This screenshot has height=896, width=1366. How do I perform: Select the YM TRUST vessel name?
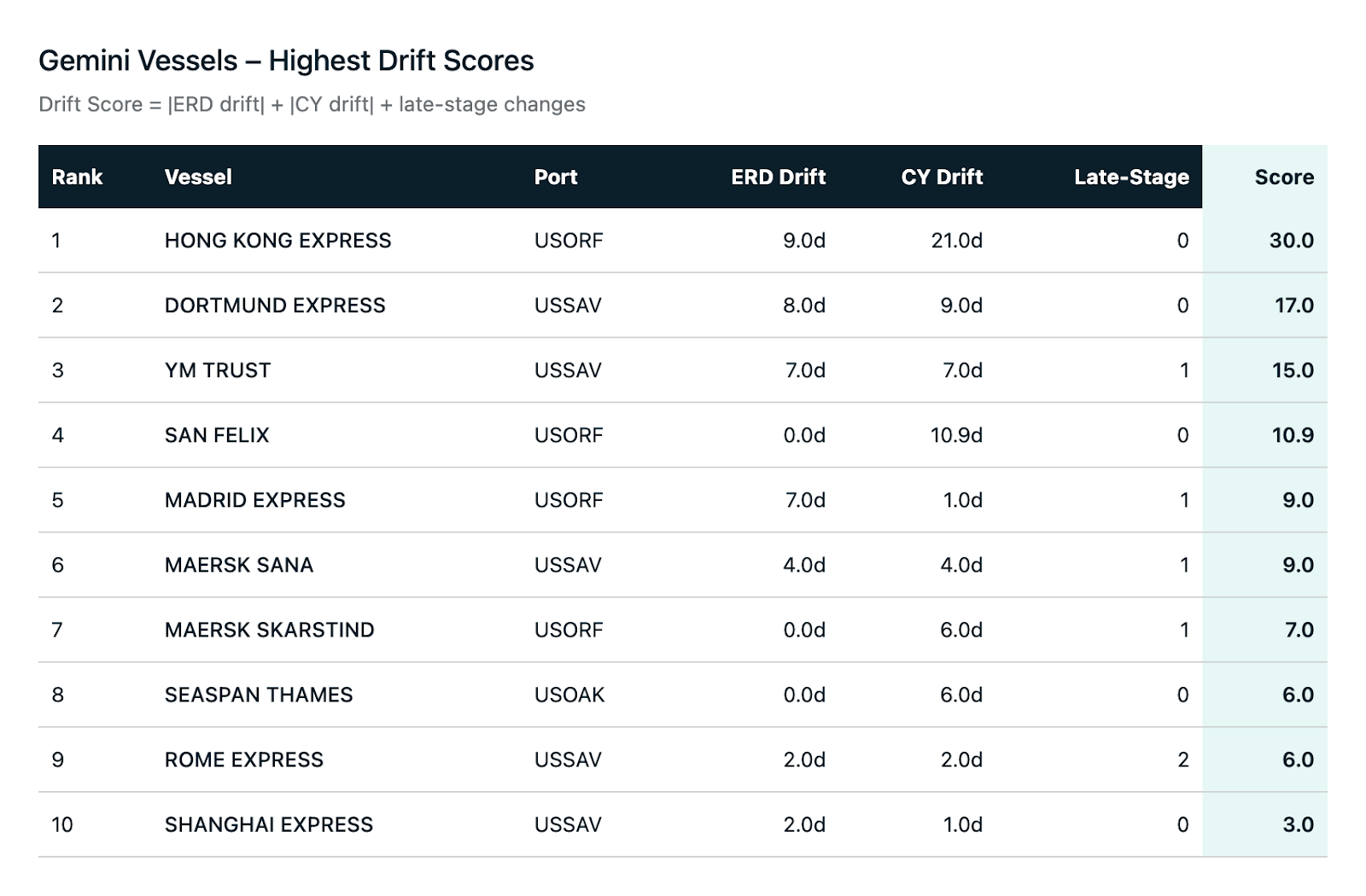pyautogui.click(x=218, y=370)
